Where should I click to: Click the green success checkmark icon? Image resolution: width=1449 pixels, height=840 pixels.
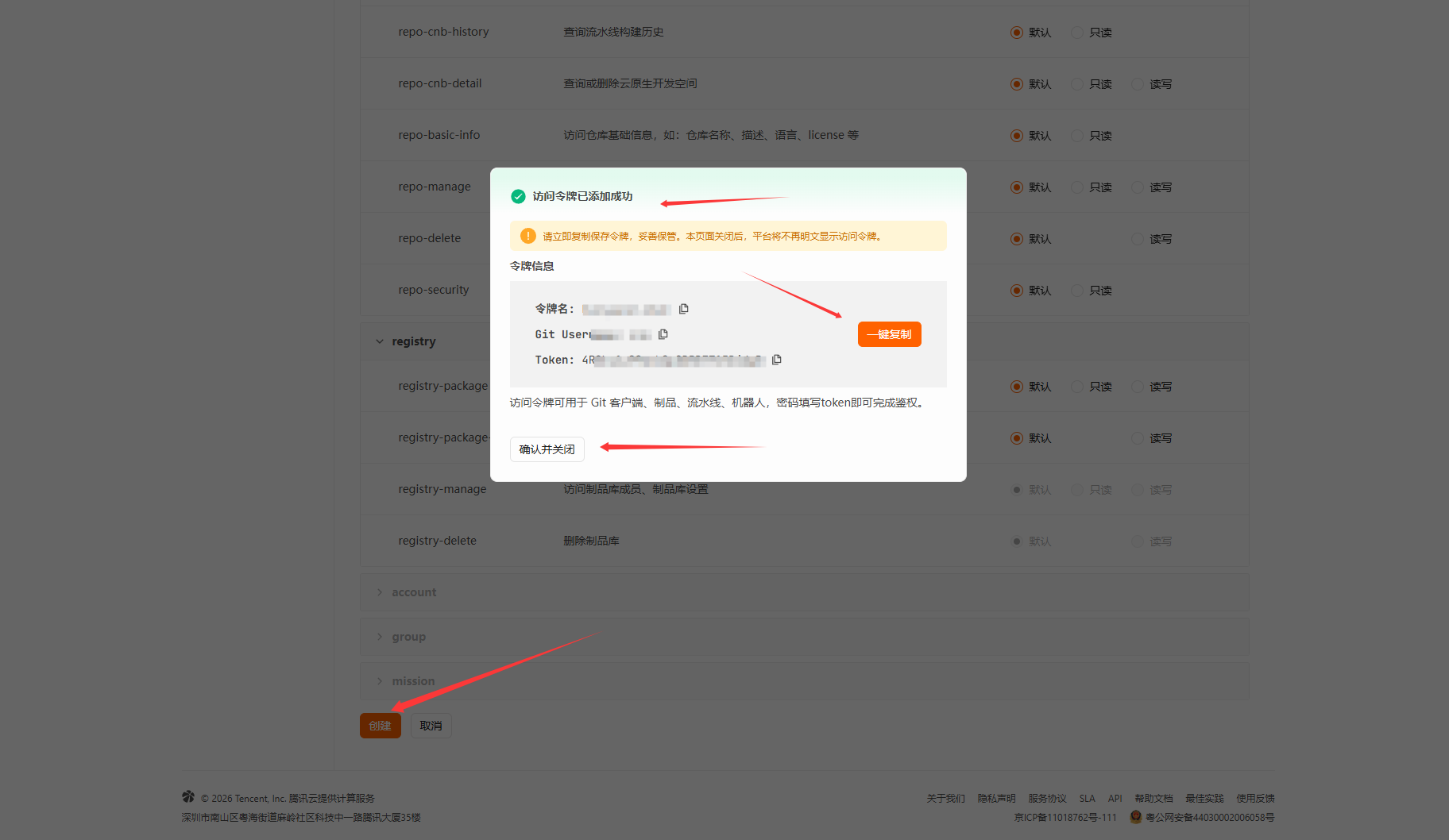(x=518, y=196)
